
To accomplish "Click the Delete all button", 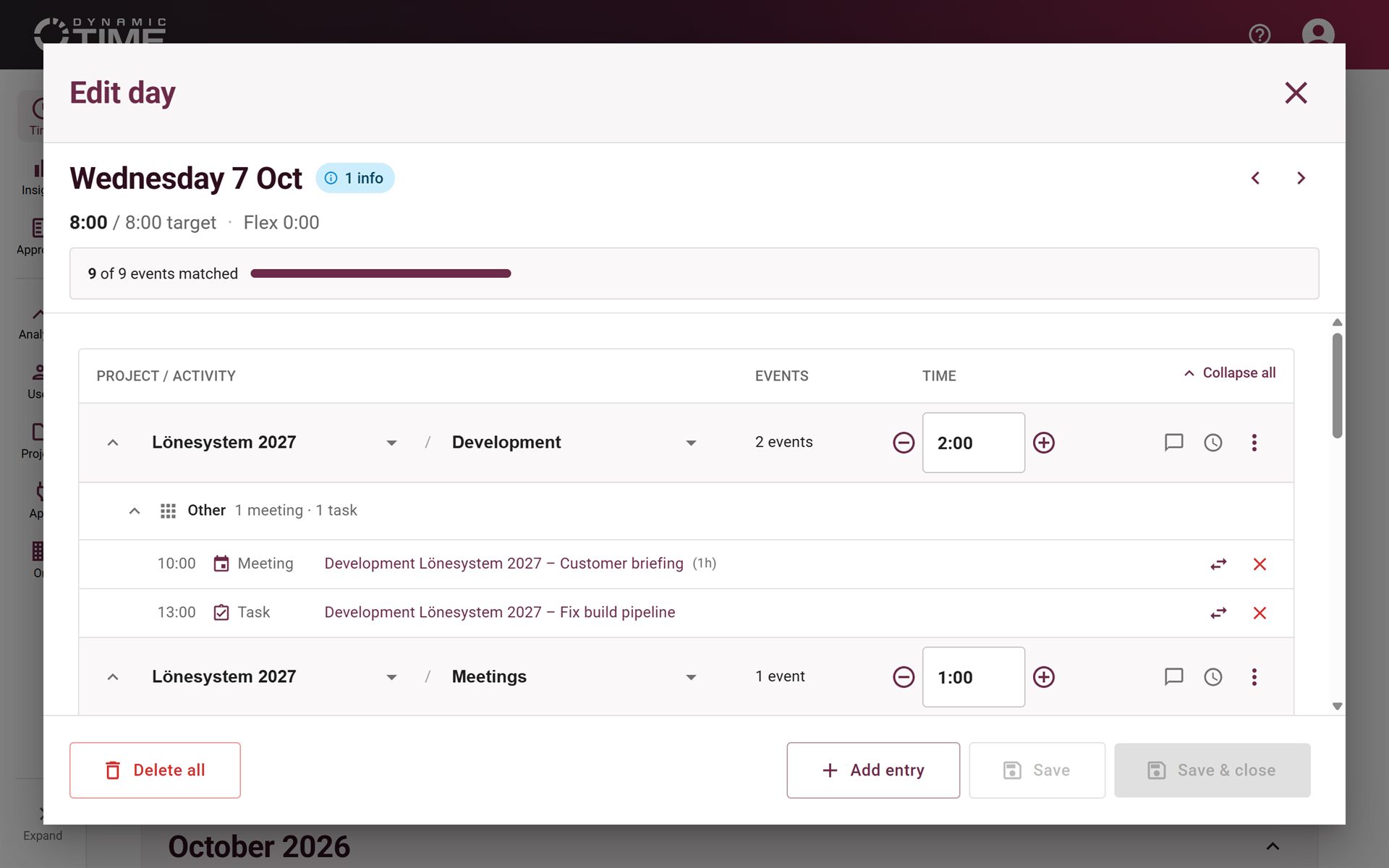I will [155, 770].
